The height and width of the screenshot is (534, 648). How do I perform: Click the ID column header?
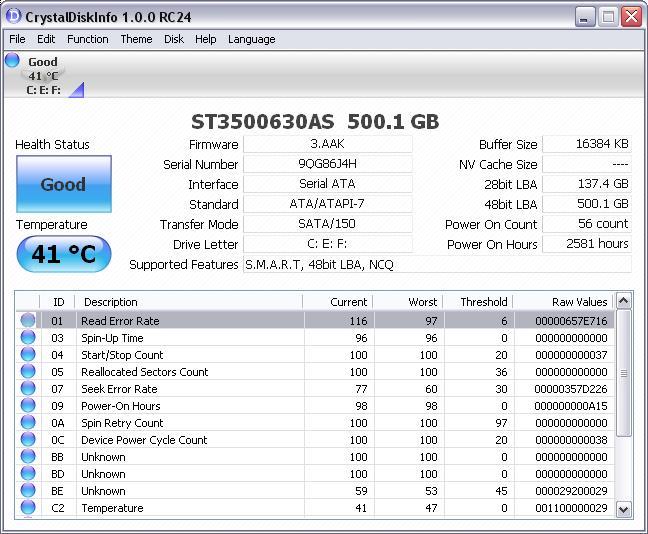57,302
